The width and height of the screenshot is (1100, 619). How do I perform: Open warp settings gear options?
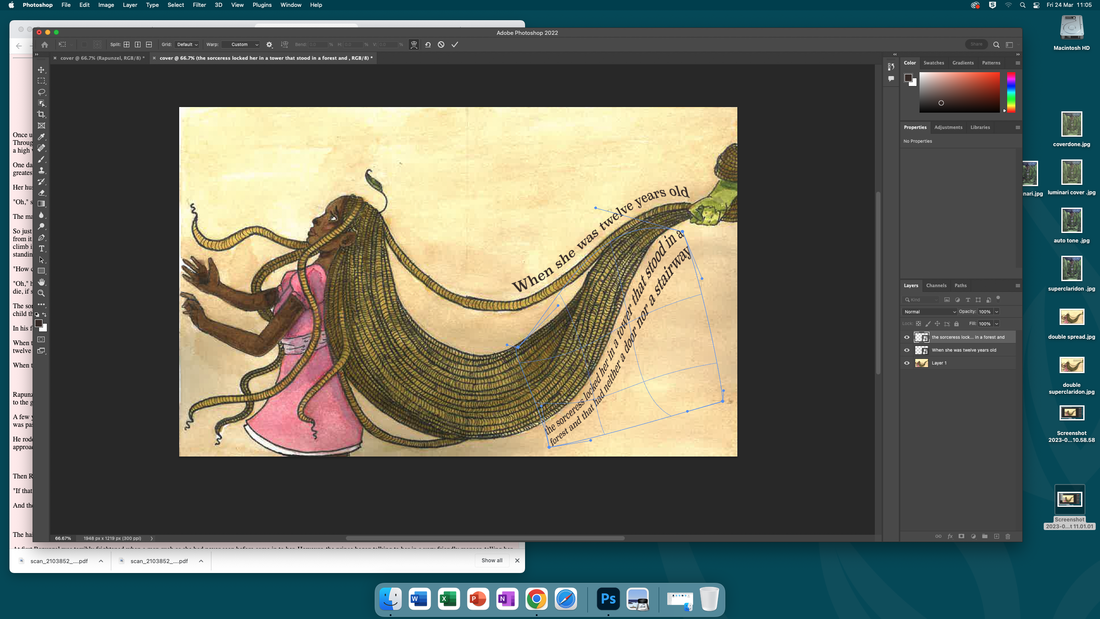[269, 44]
